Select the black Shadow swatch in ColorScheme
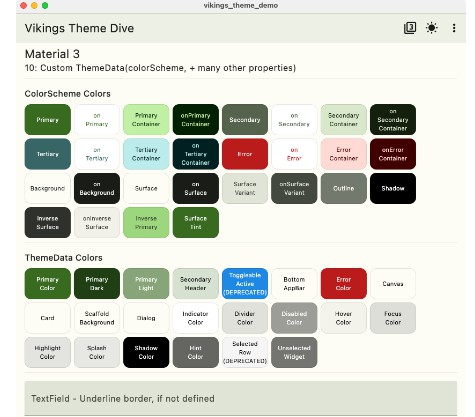Viewport: 475px width, 417px height. pos(393,188)
